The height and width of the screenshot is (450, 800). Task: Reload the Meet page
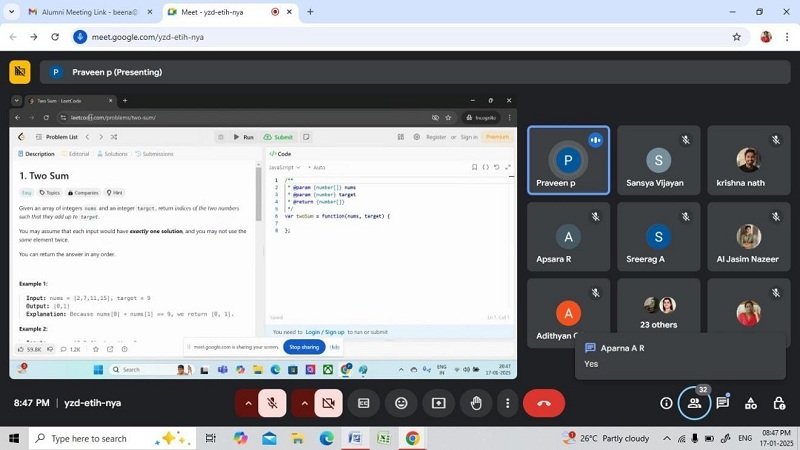pyautogui.click(x=55, y=37)
